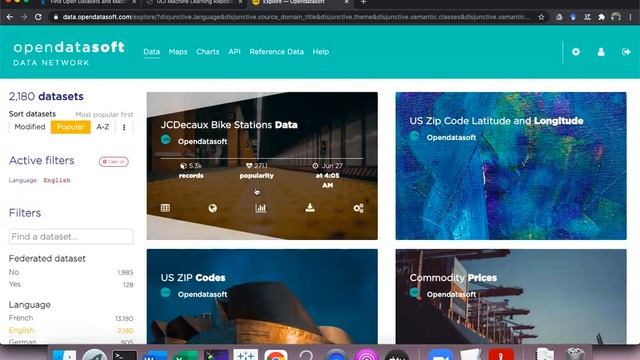Open the Help nav item
Viewport: 640px width, 360px height.
pos(321,52)
